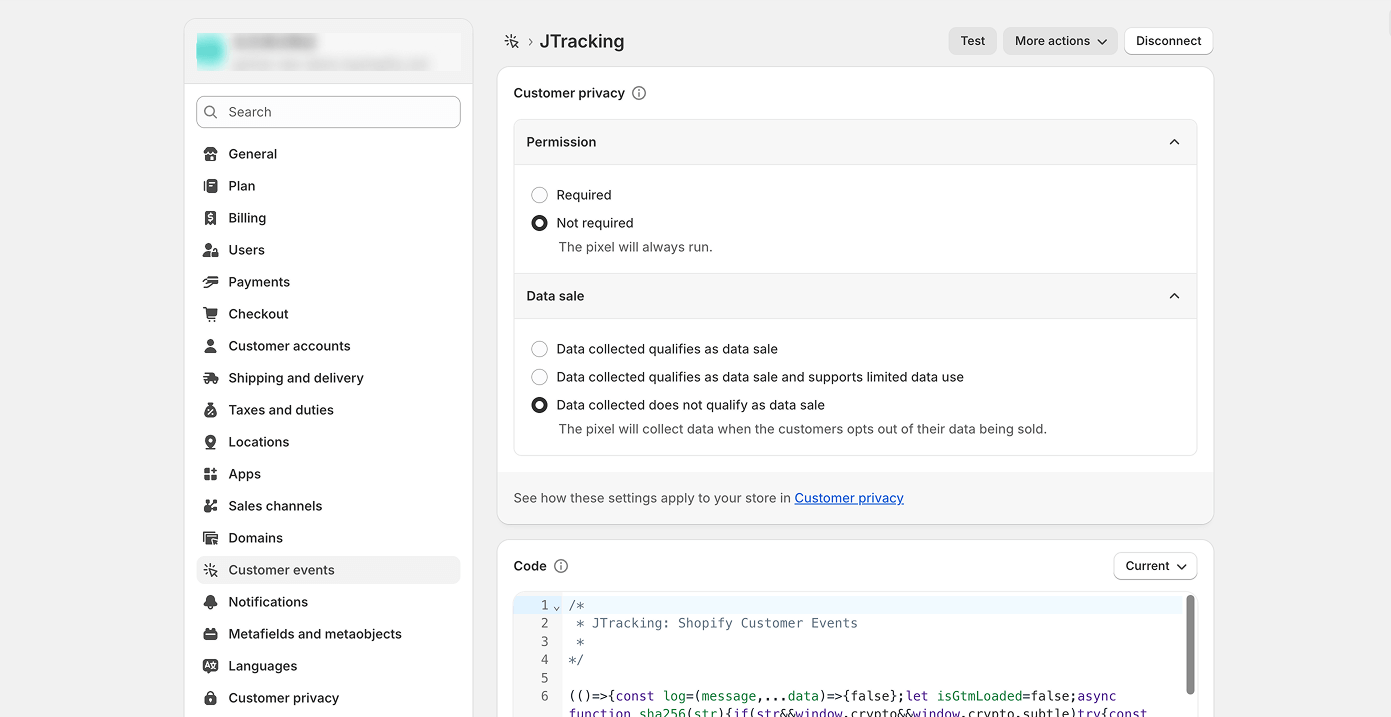Click the info icon beside Code
The height and width of the screenshot is (717, 1391).
tap(561, 566)
